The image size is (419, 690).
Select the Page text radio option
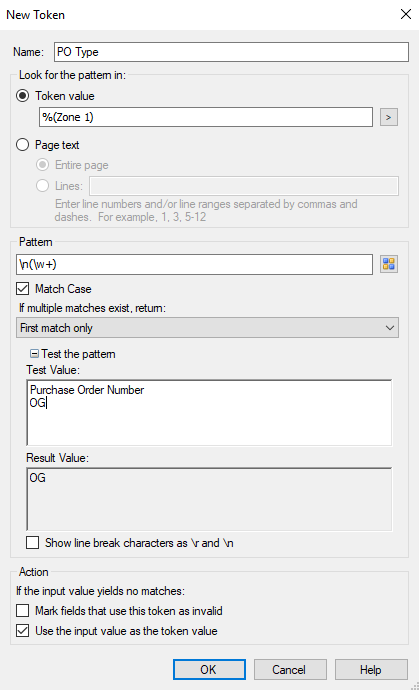(22, 145)
